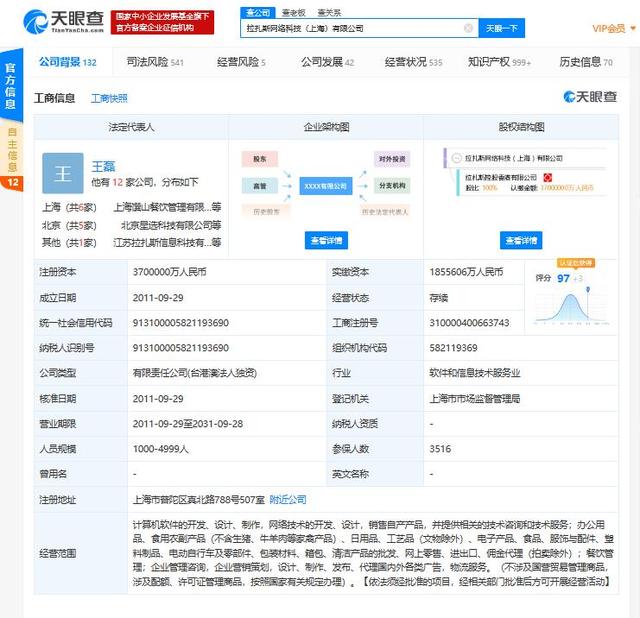Click the address 上海市普陀区真北路788号507室
The height and width of the screenshot is (618, 640).
(199, 499)
